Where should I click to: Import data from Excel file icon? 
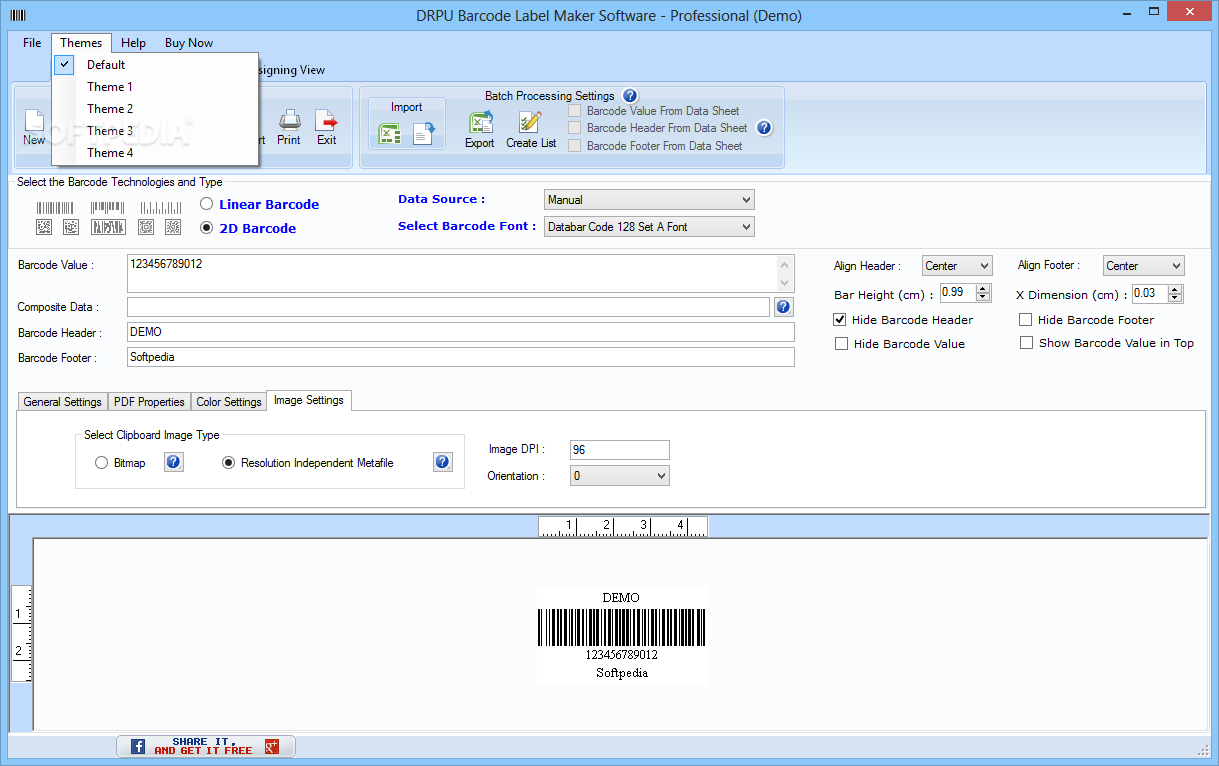[390, 133]
